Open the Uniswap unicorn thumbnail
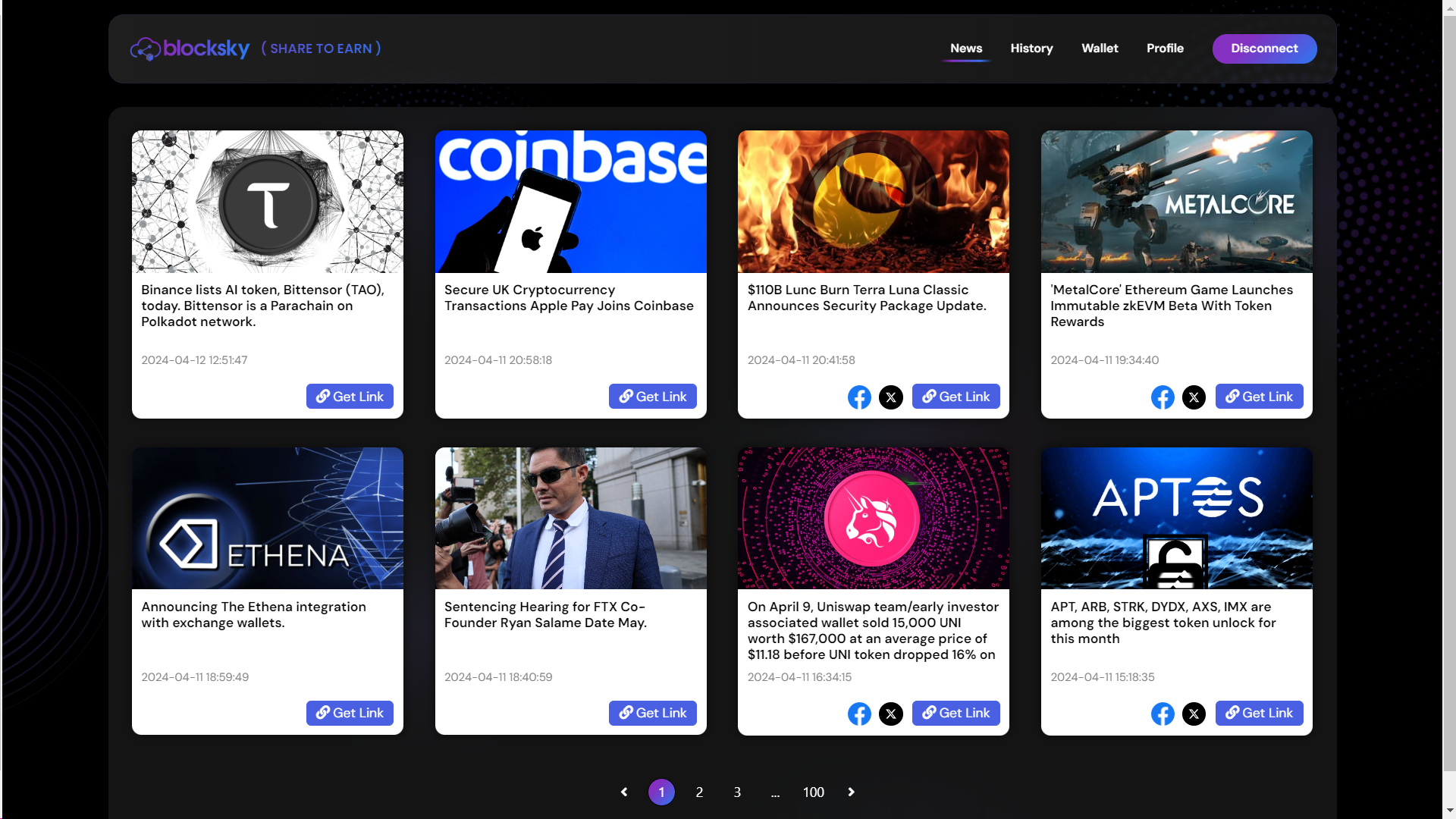 click(874, 518)
